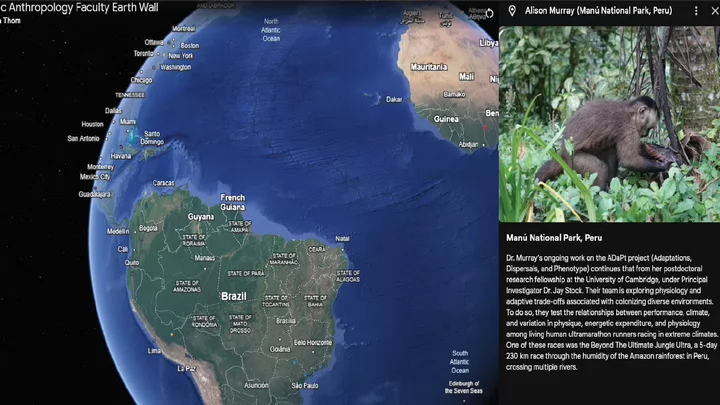Image resolution: width=720 pixels, height=405 pixels.
Task: Click the Mexico City label
Action: pos(95,177)
